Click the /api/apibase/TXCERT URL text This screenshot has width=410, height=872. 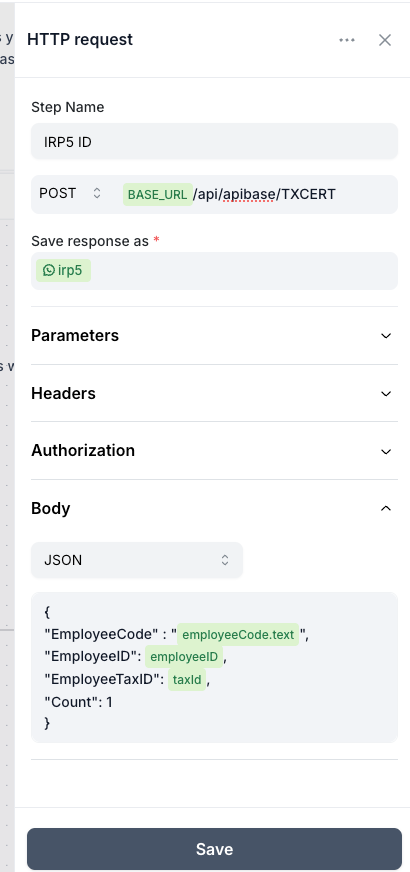pyautogui.click(x=264, y=194)
